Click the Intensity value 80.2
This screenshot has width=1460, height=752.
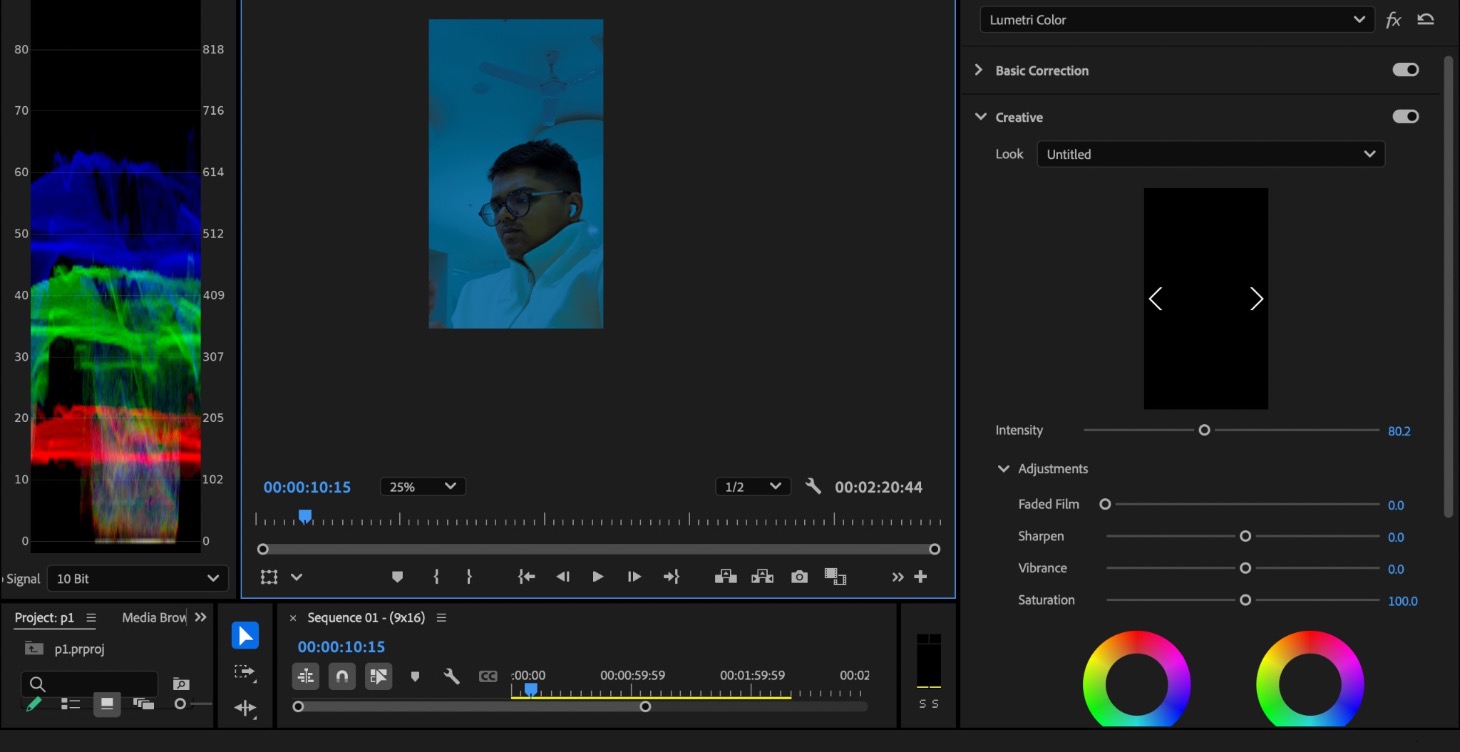coord(1399,431)
